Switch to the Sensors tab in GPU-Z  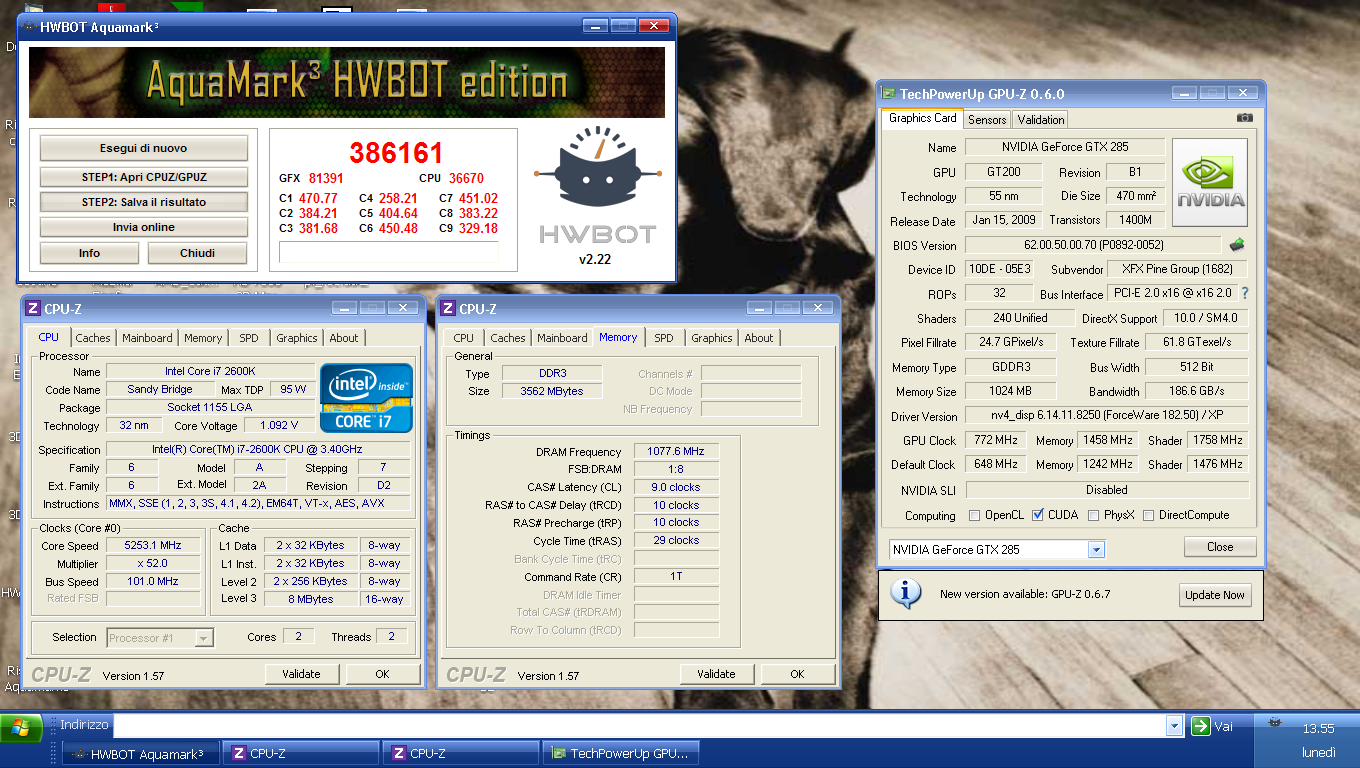click(987, 119)
